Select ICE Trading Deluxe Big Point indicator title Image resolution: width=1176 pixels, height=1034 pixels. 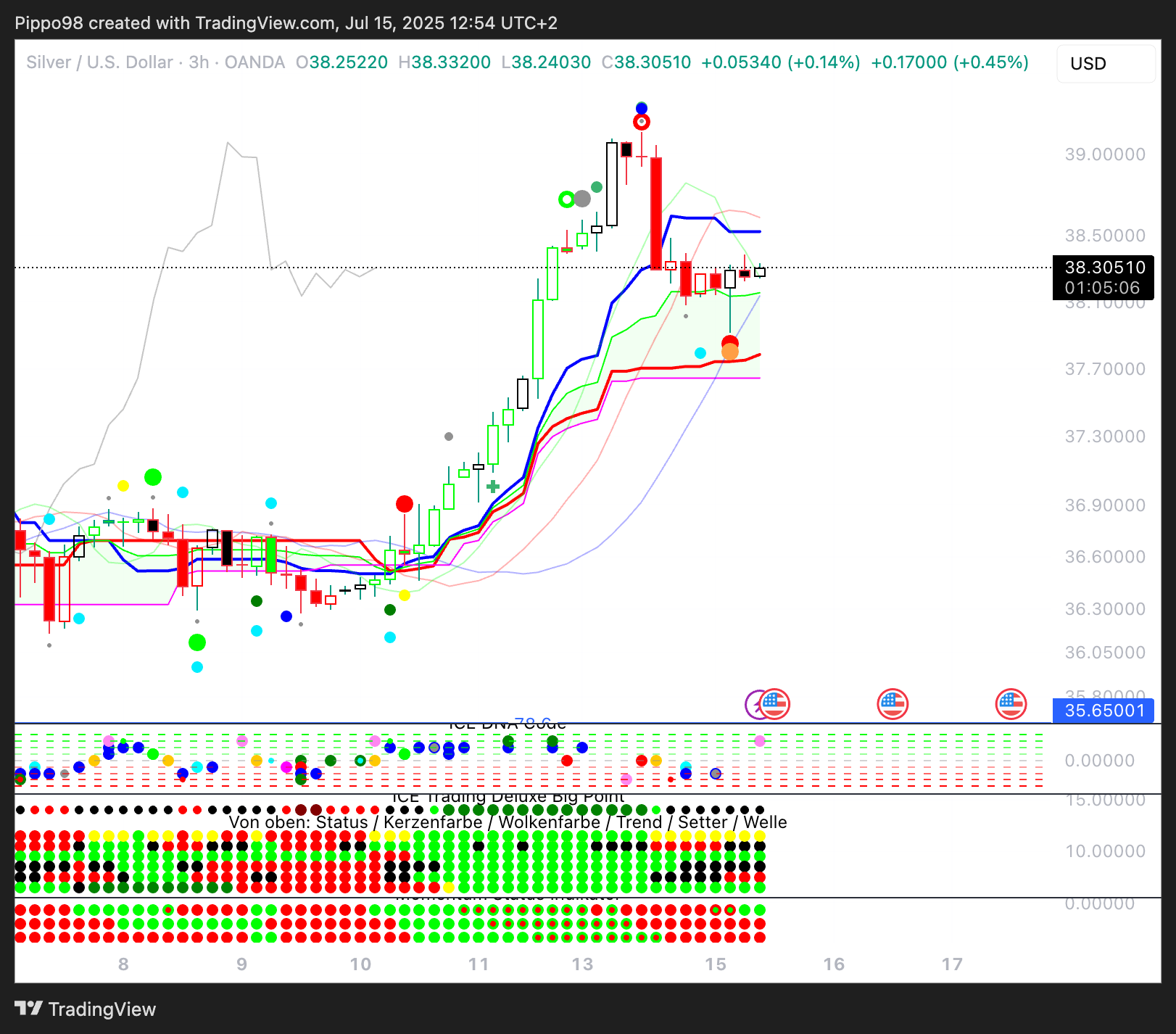[508, 797]
